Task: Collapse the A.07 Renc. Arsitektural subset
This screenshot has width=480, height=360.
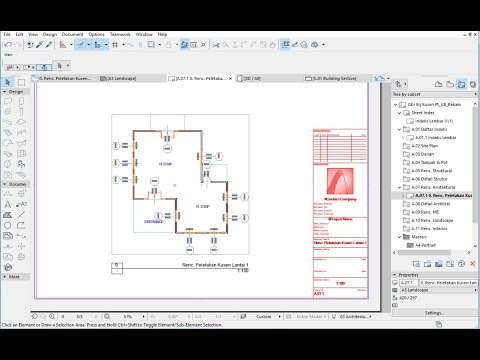Action: pyautogui.click(x=399, y=187)
